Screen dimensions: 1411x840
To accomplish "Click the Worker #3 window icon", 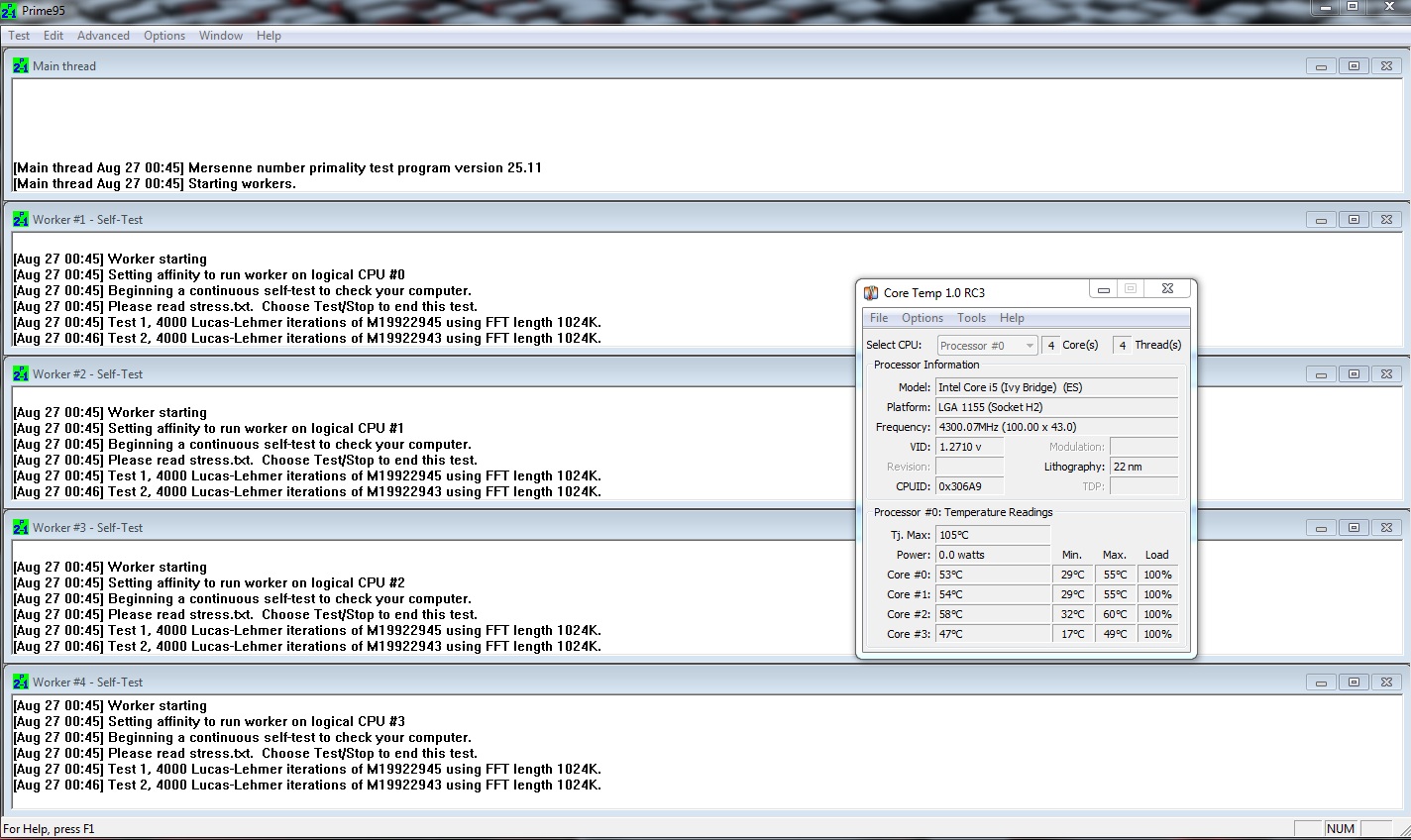I will (21, 528).
